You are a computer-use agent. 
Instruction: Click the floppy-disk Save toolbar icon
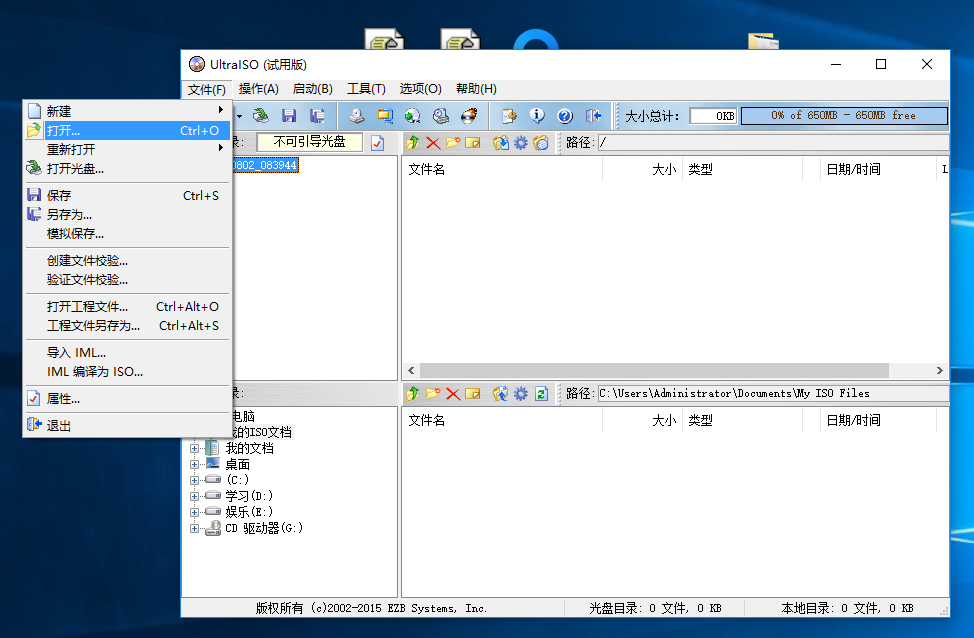(289, 116)
